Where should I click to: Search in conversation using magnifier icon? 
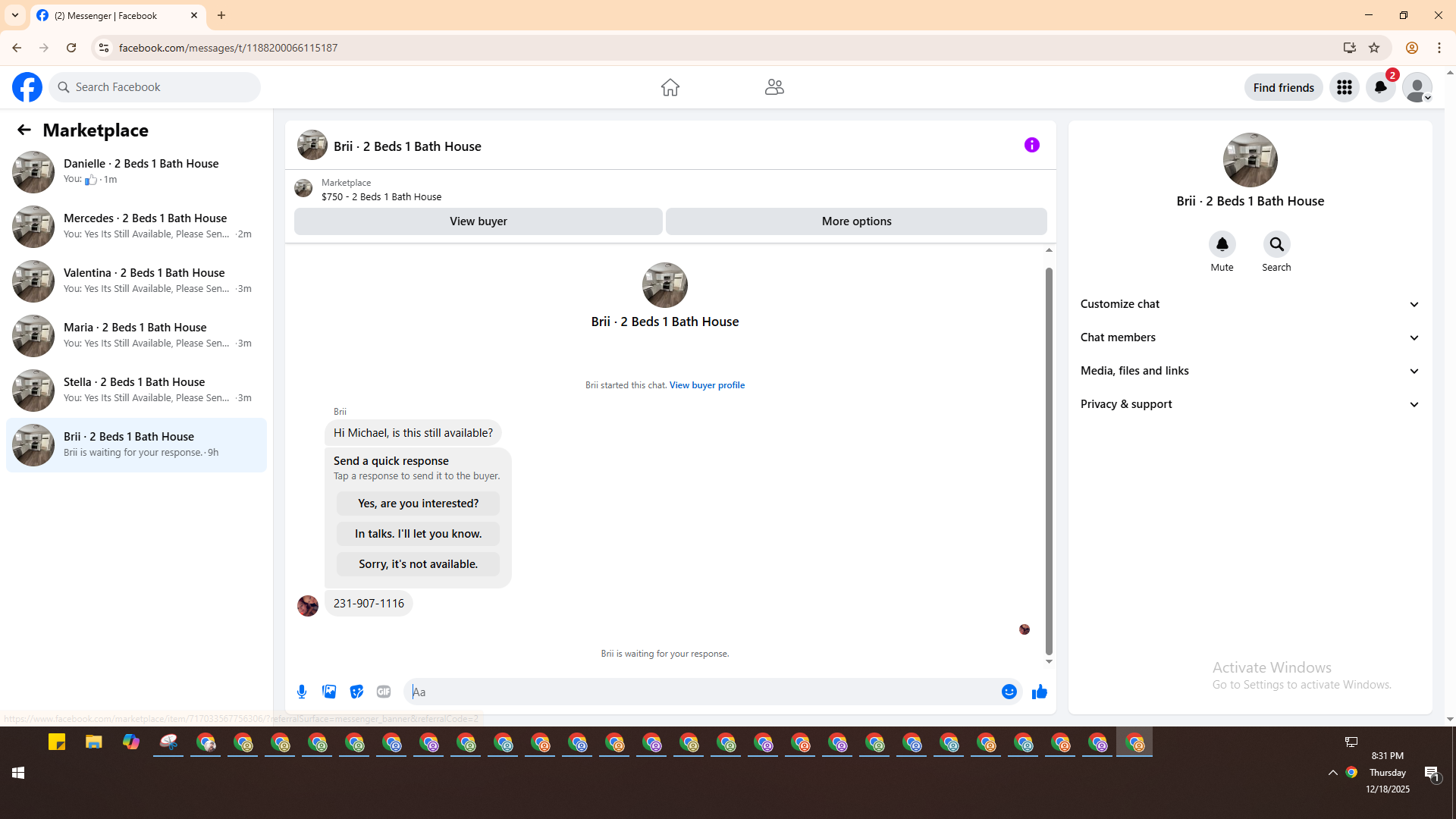[x=1276, y=244]
